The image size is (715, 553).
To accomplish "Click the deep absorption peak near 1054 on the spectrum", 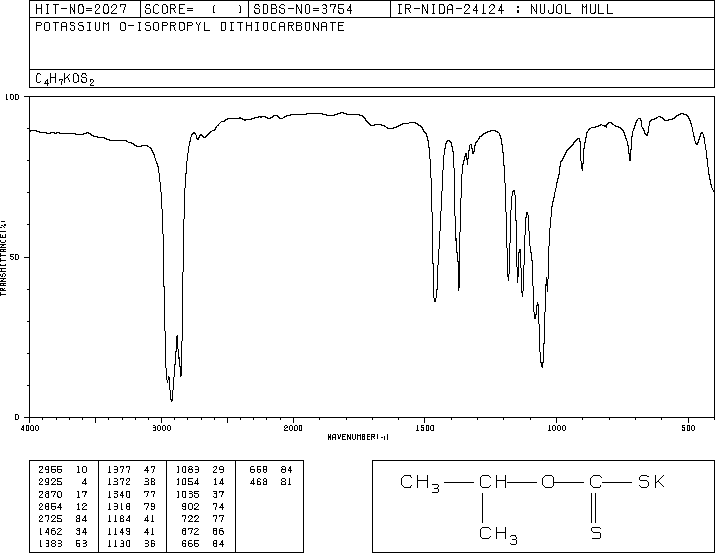I will (x=542, y=365).
